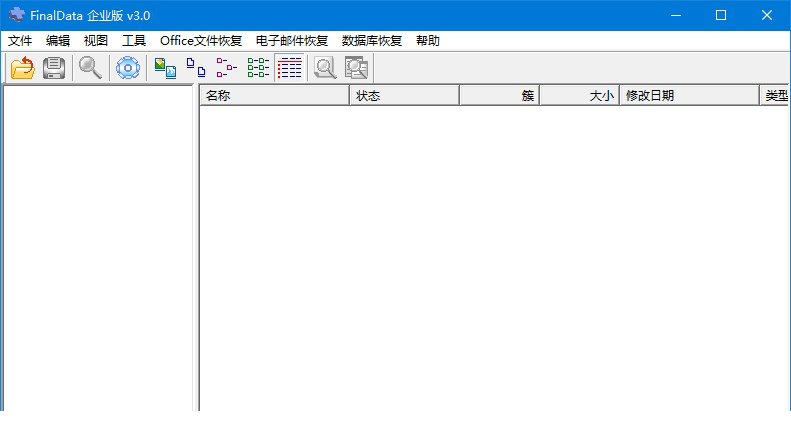The width and height of the screenshot is (791, 427).
Task: Click the FinalData app icon in the title bar
Action: (17, 15)
